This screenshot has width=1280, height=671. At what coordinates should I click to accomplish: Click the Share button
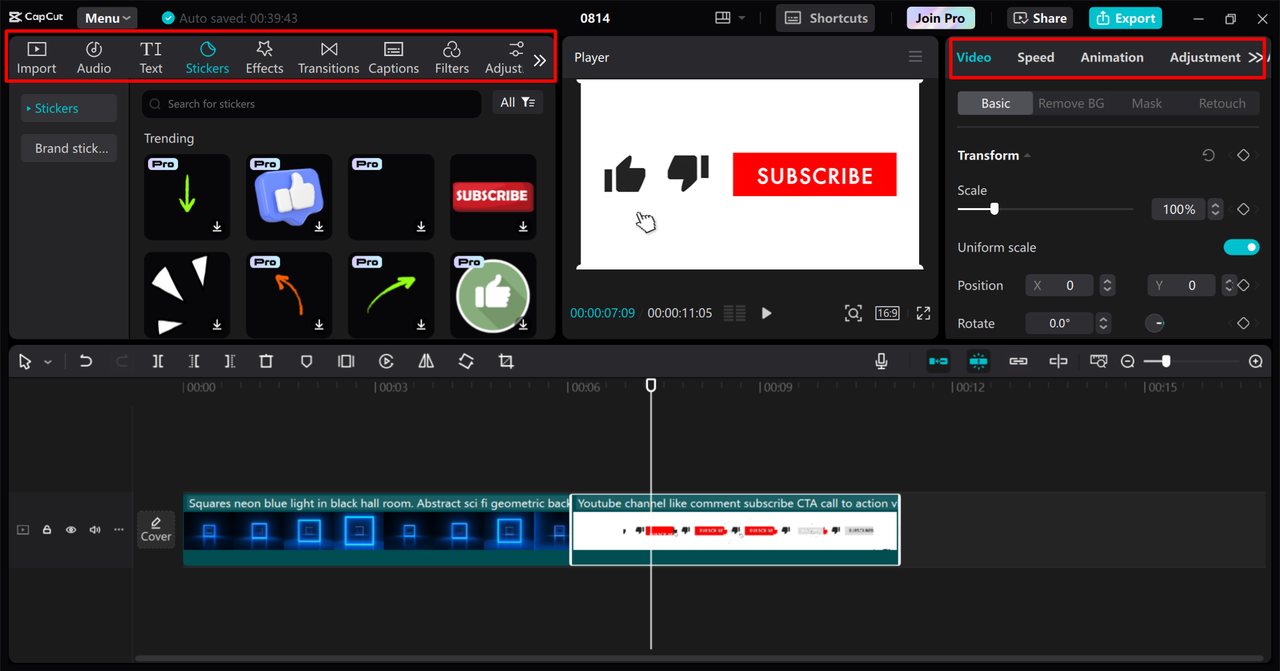pyautogui.click(x=1040, y=18)
